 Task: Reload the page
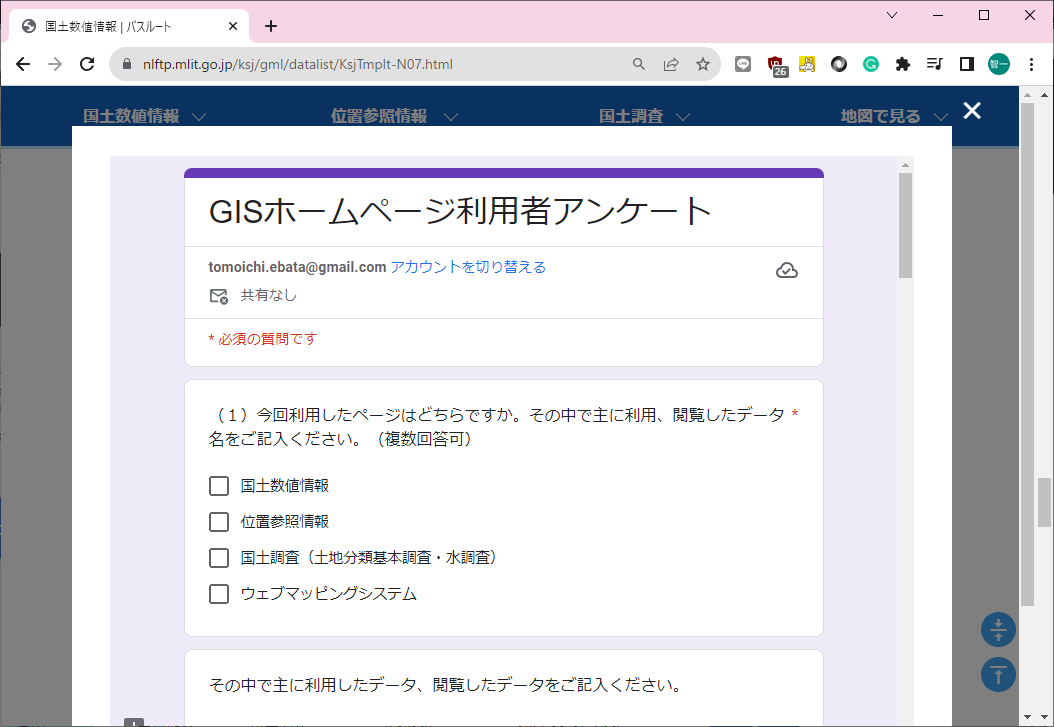(87, 64)
